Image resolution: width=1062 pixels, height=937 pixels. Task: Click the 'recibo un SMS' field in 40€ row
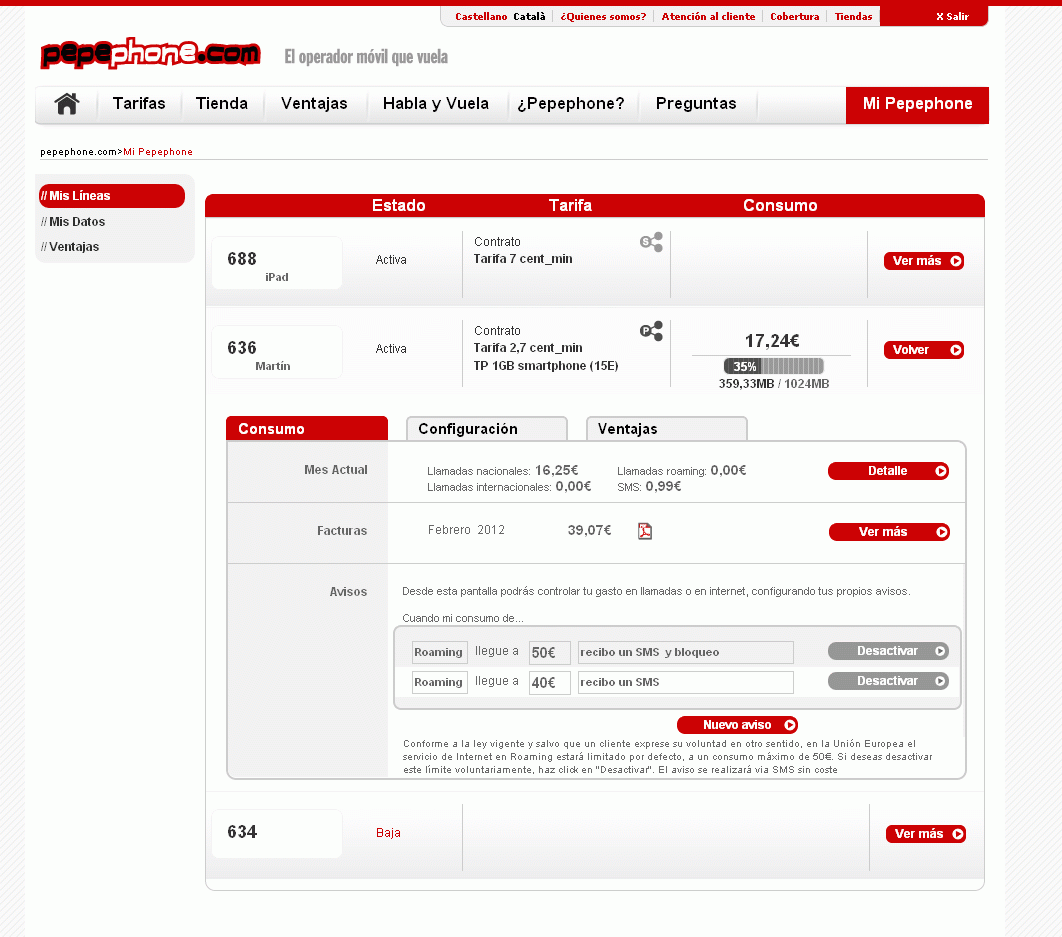click(x=685, y=682)
